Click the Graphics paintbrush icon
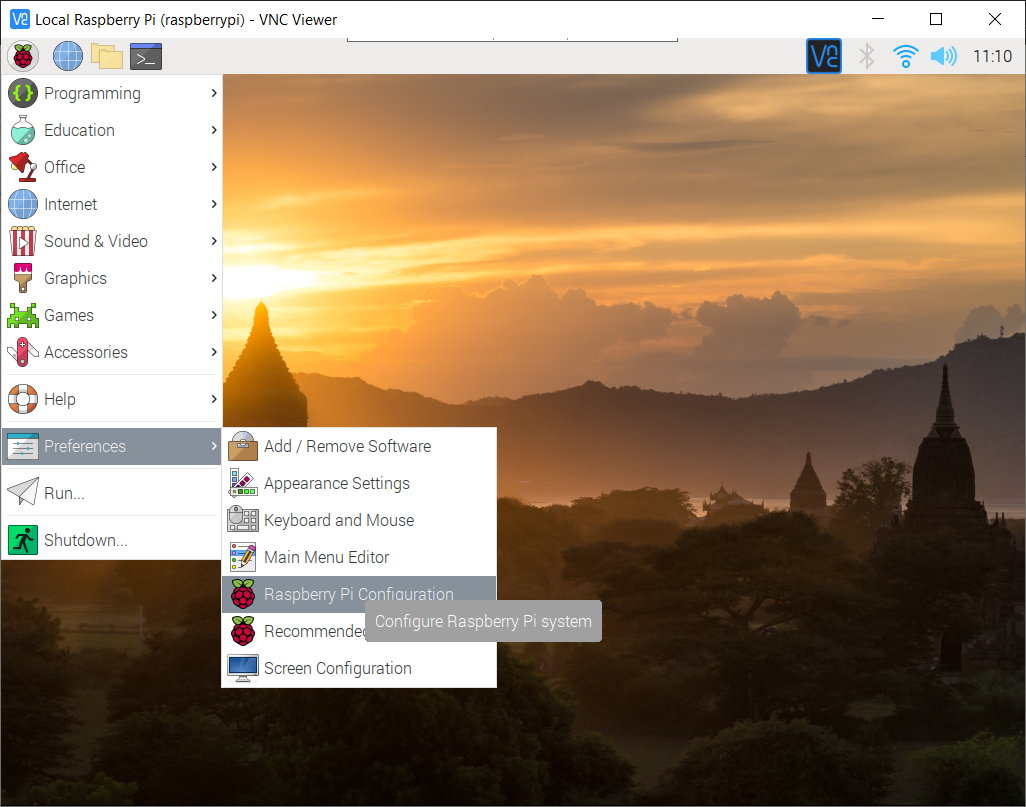The image size is (1026, 807). pyautogui.click(x=23, y=278)
